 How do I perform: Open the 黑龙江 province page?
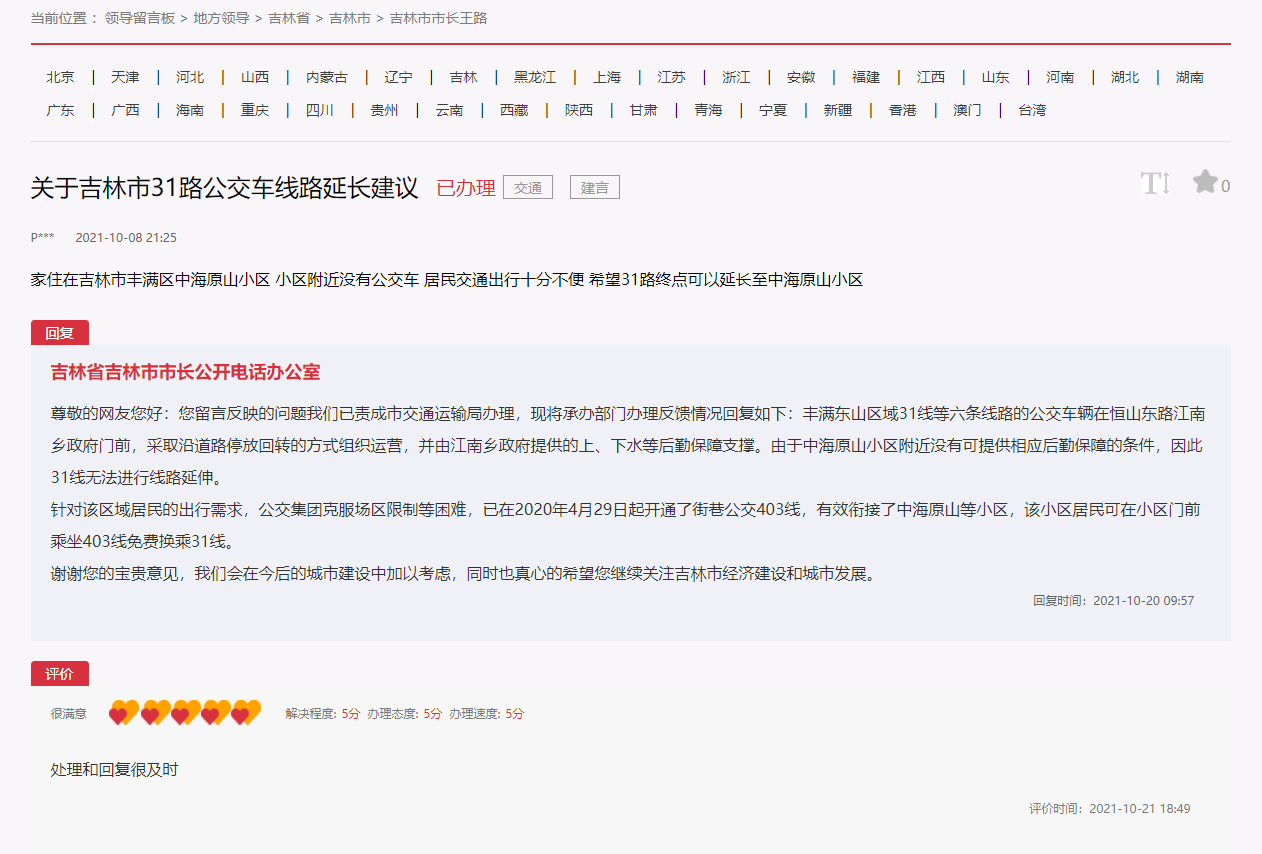(535, 77)
